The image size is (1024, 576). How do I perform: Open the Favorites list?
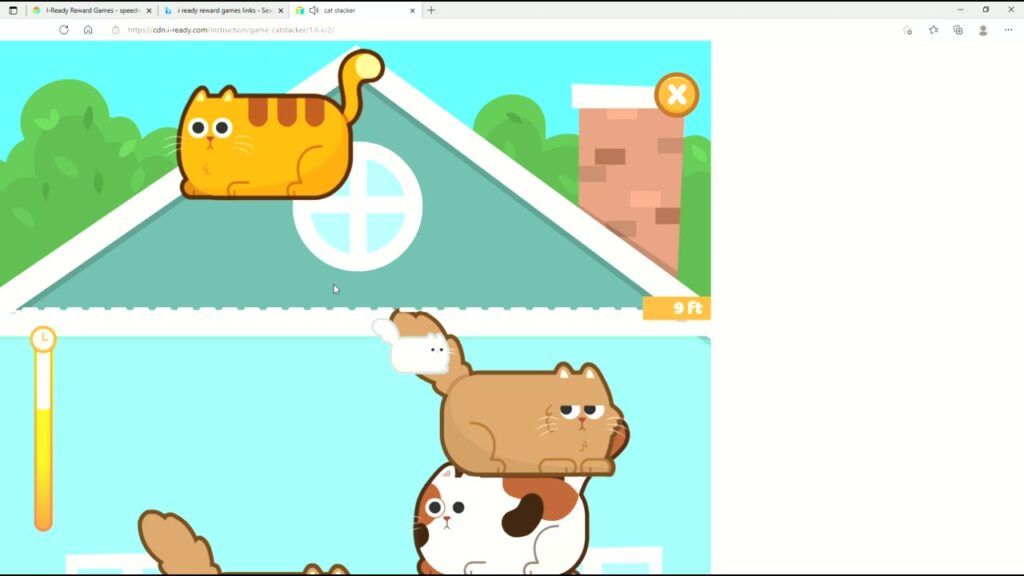tap(933, 30)
